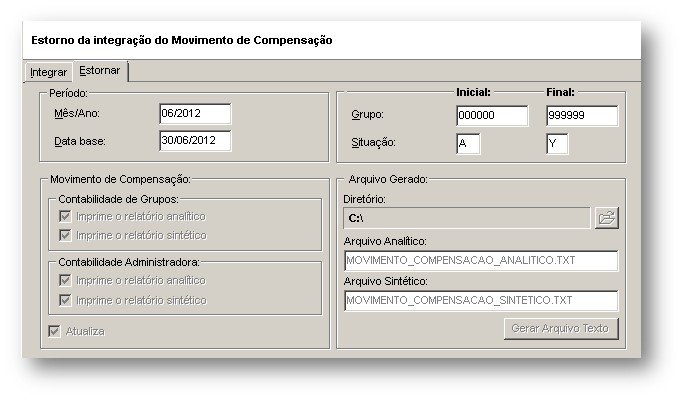The width and height of the screenshot is (683, 400).
Task: Click the Situação Inicial field
Action: [x=467, y=144]
